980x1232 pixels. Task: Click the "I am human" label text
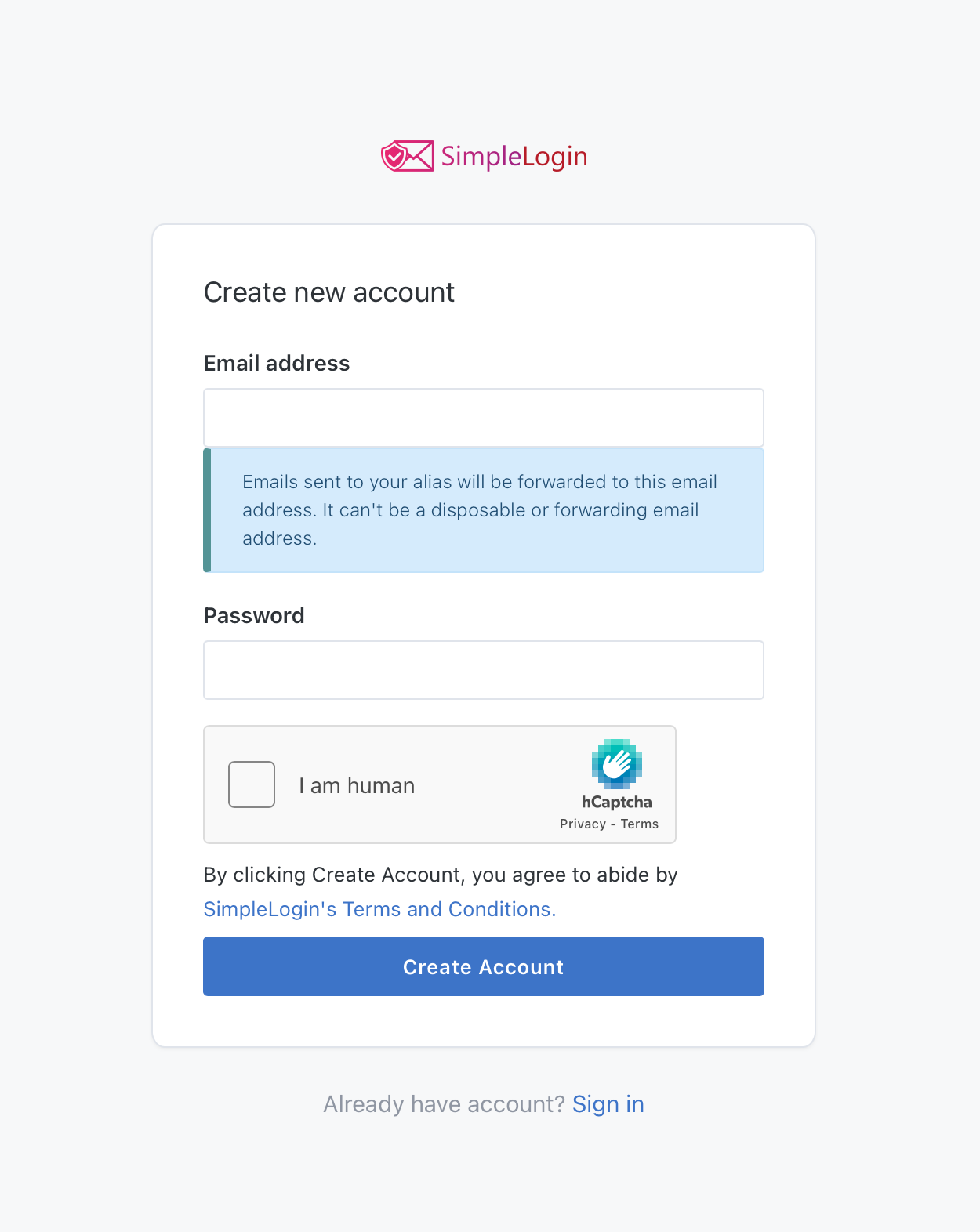pos(357,785)
